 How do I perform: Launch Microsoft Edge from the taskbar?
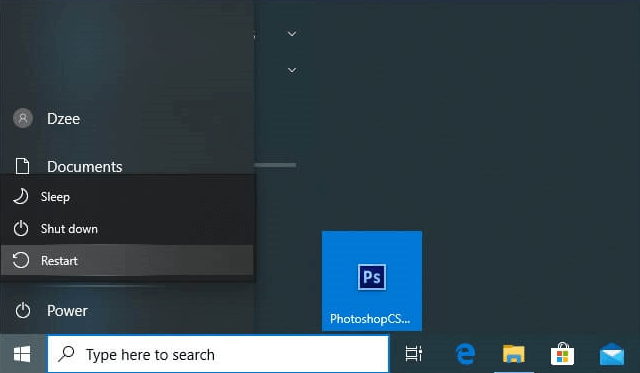coord(465,354)
